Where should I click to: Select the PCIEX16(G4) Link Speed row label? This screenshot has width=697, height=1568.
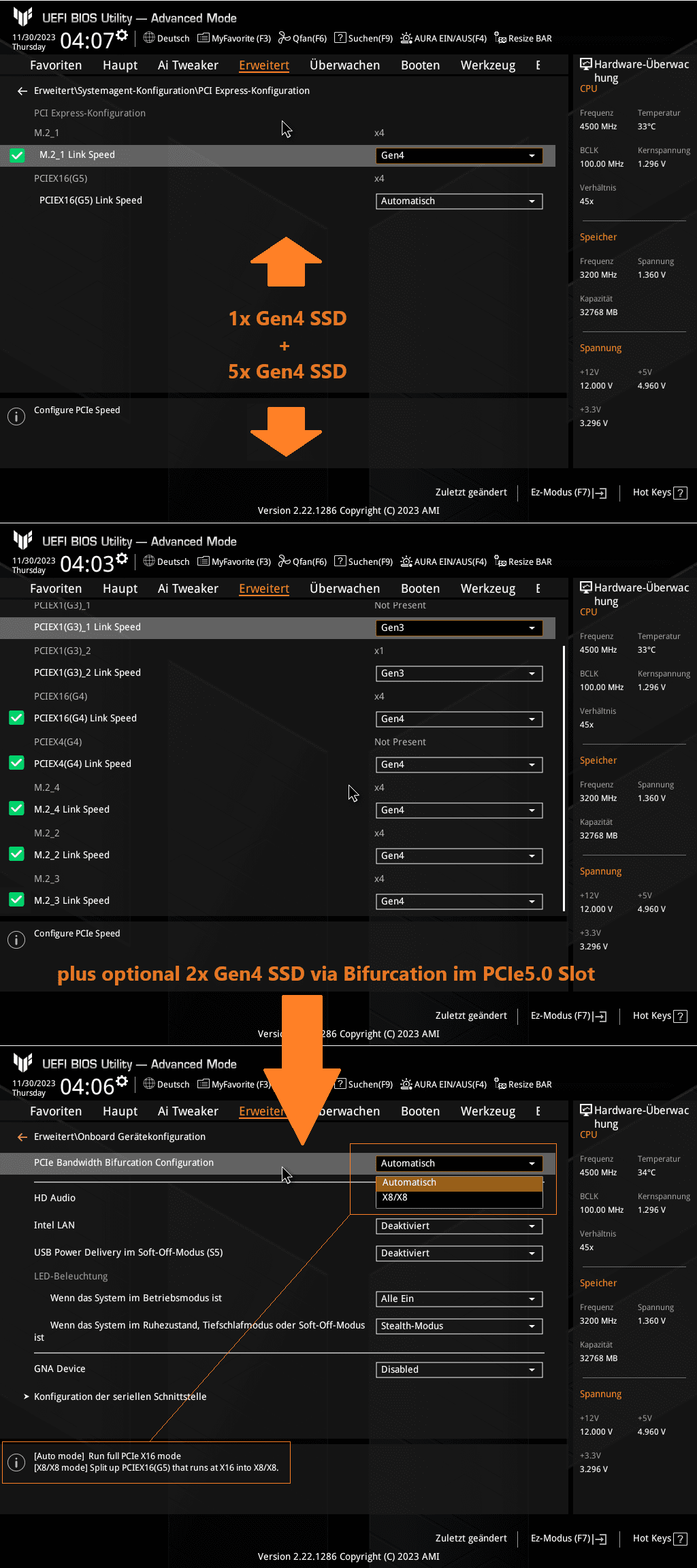click(x=85, y=719)
